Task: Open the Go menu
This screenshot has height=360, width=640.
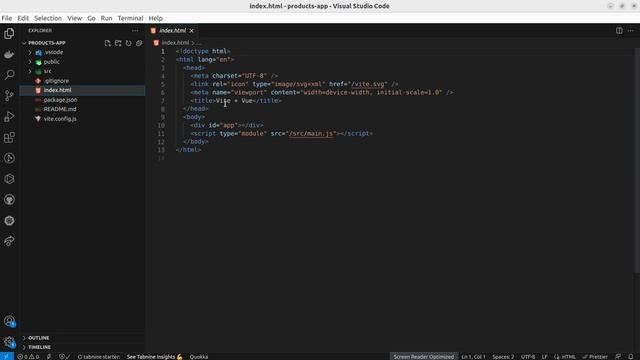Action: (x=91, y=18)
